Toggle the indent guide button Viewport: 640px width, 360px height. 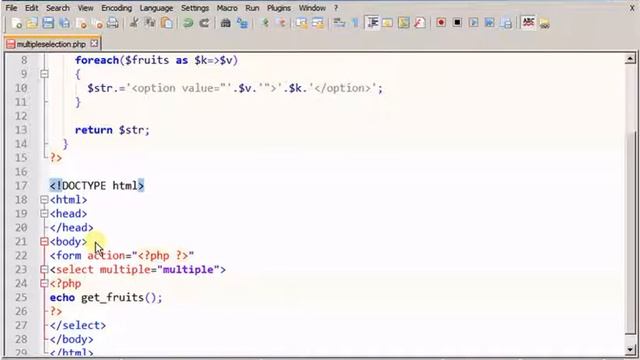point(372,22)
